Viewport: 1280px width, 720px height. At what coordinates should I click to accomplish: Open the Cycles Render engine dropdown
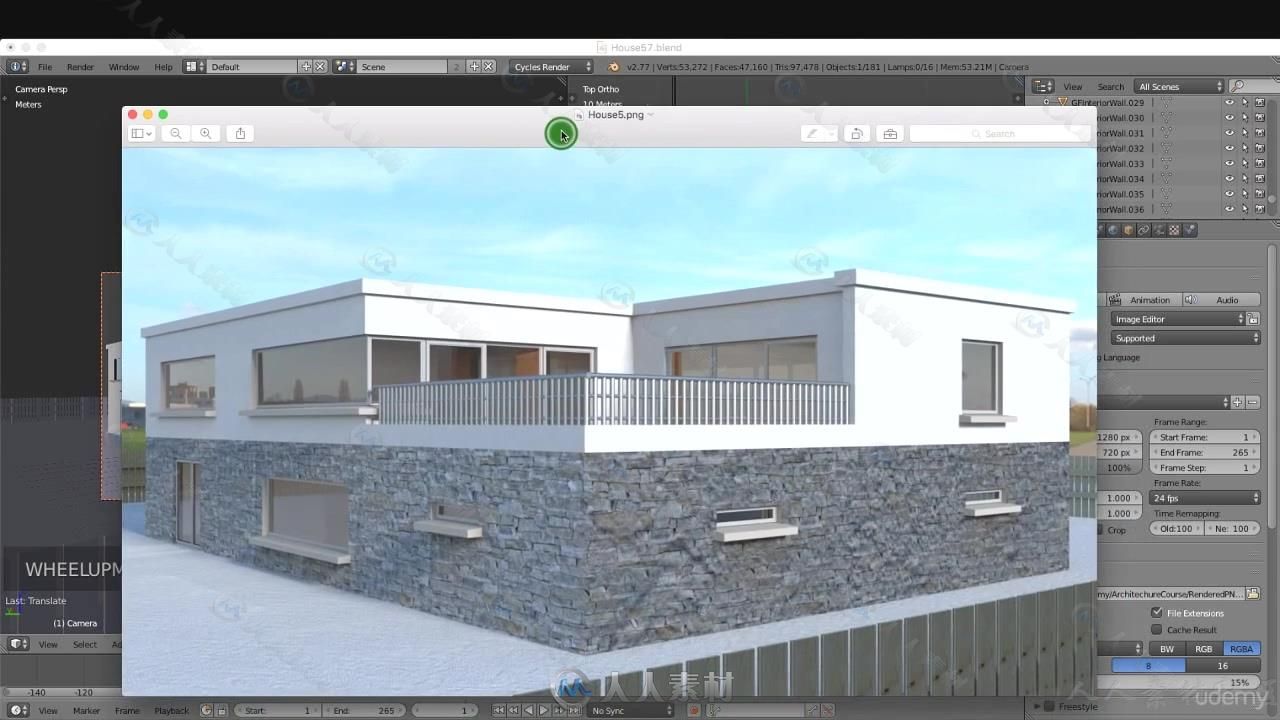point(552,67)
